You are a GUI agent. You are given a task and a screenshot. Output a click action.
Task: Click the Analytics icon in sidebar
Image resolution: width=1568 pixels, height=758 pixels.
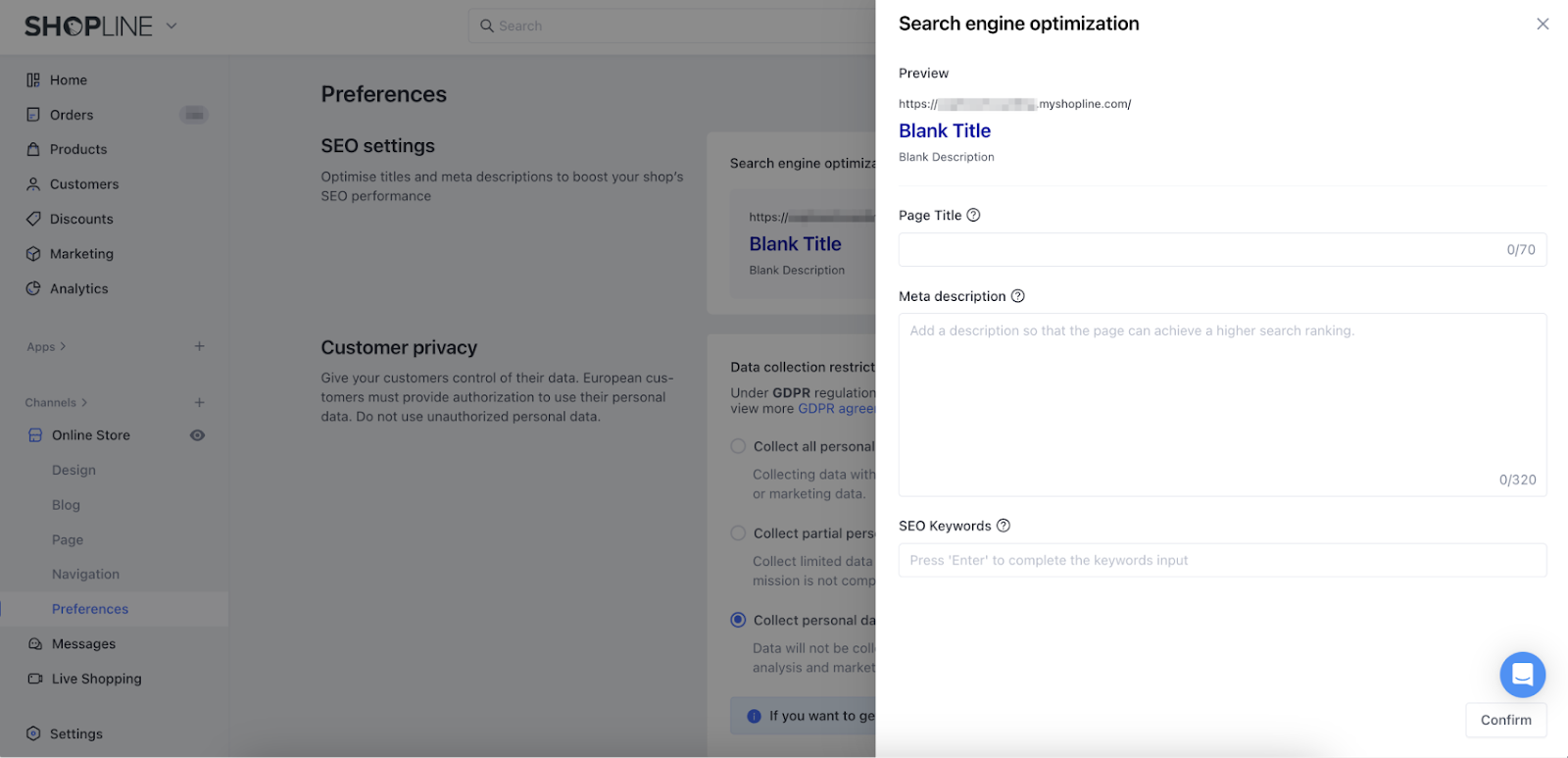click(33, 289)
